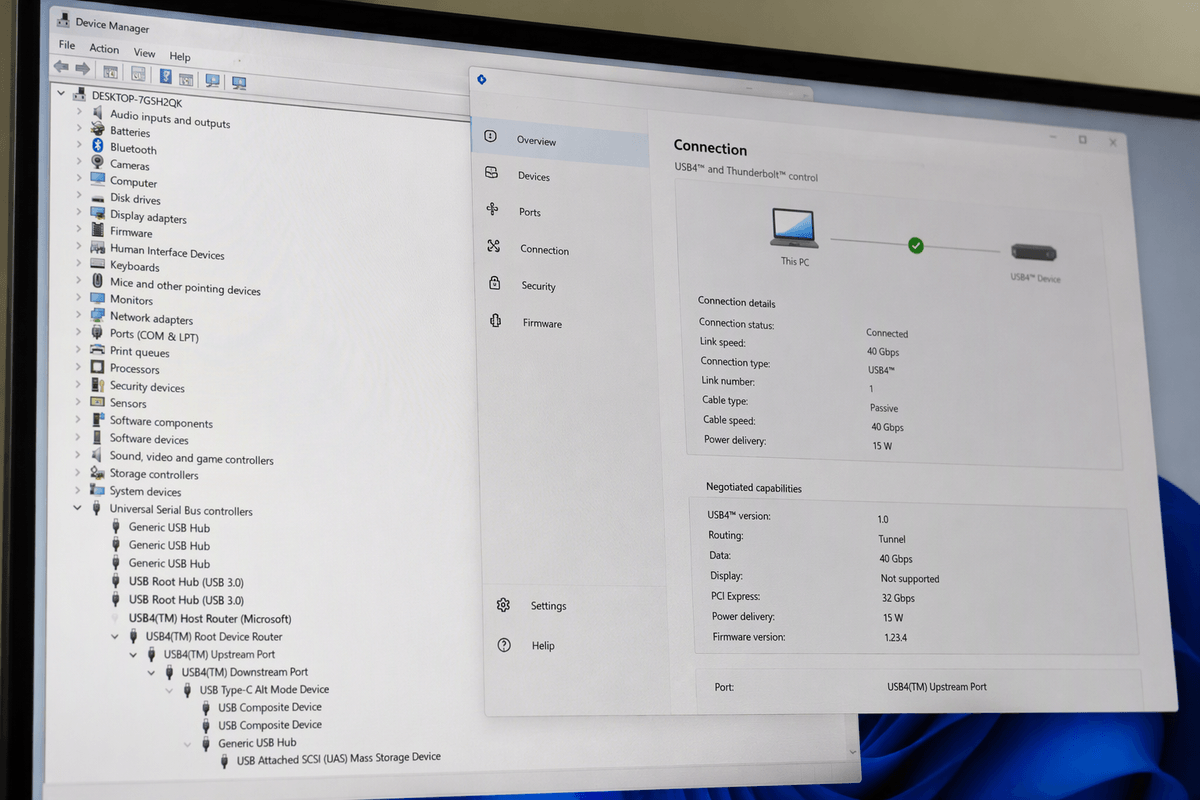Click the blue Help question-mark toolbar icon
Viewport: 1200px width, 800px height.
(165, 76)
